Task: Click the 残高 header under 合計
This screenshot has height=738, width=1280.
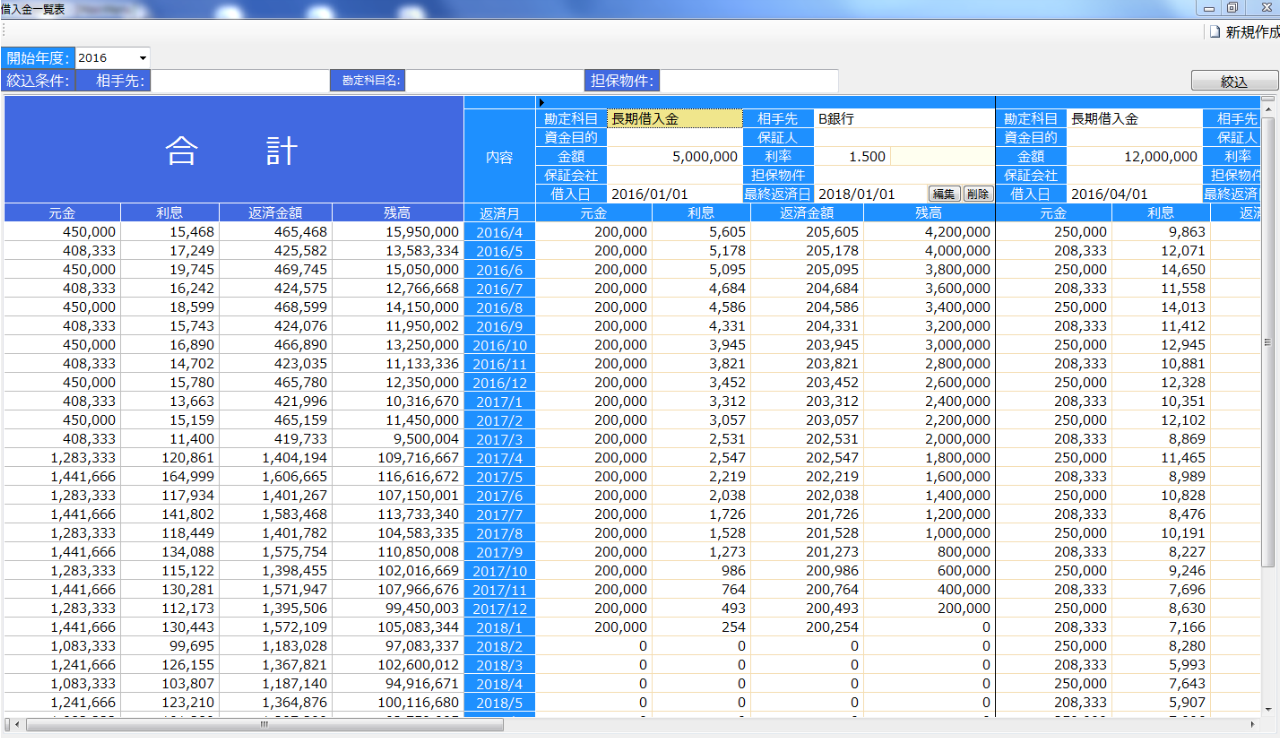Action: pos(398,213)
